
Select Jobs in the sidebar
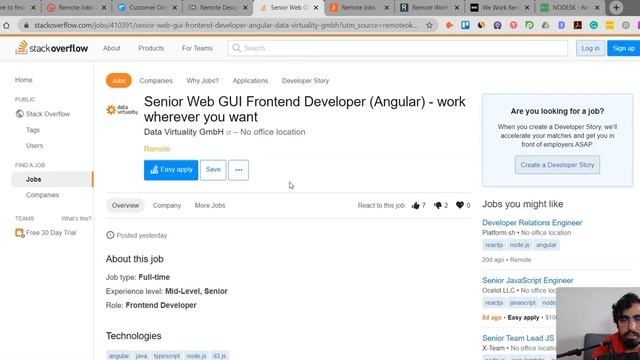tap(52, 180)
